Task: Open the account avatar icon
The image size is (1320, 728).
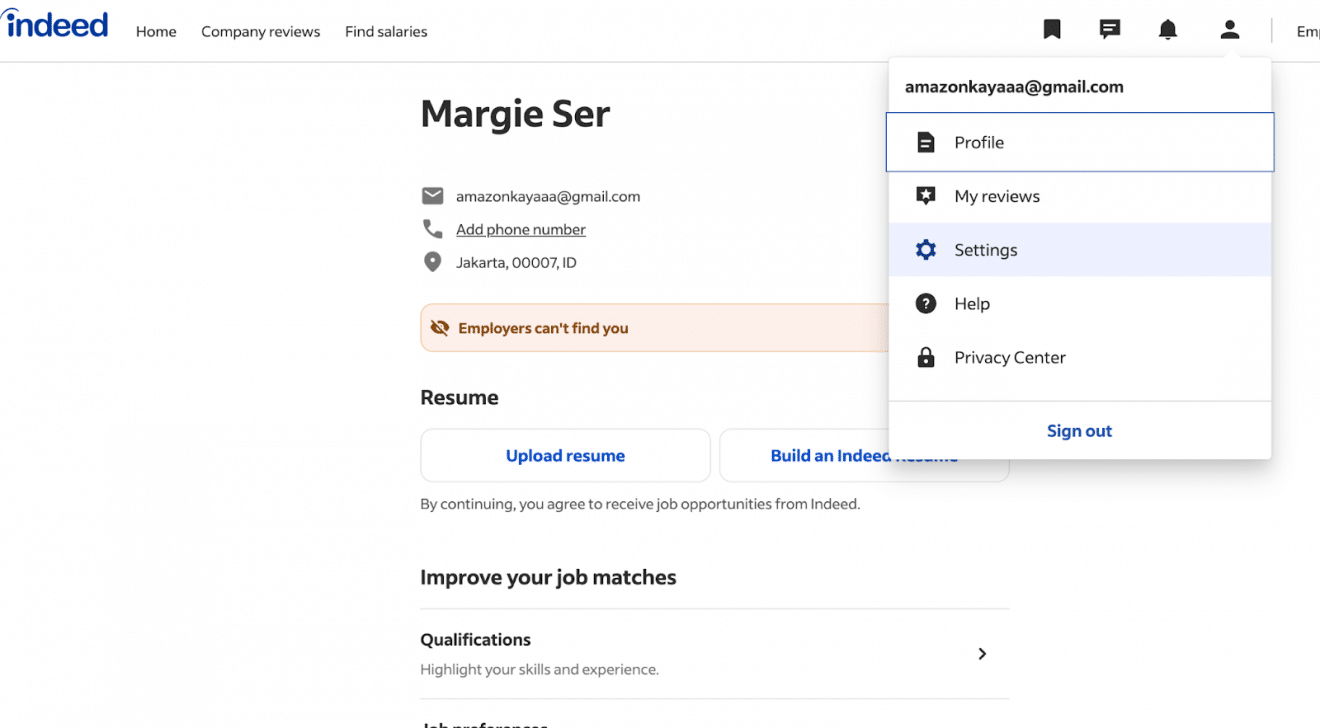Action: (x=1229, y=29)
